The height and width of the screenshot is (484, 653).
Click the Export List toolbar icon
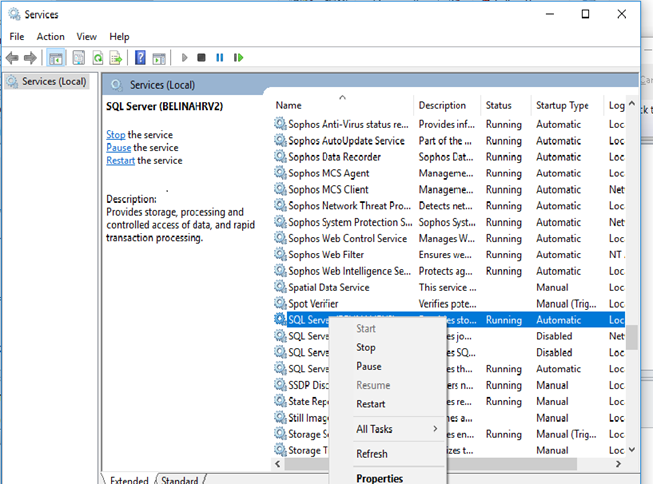[x=116, y=57]
